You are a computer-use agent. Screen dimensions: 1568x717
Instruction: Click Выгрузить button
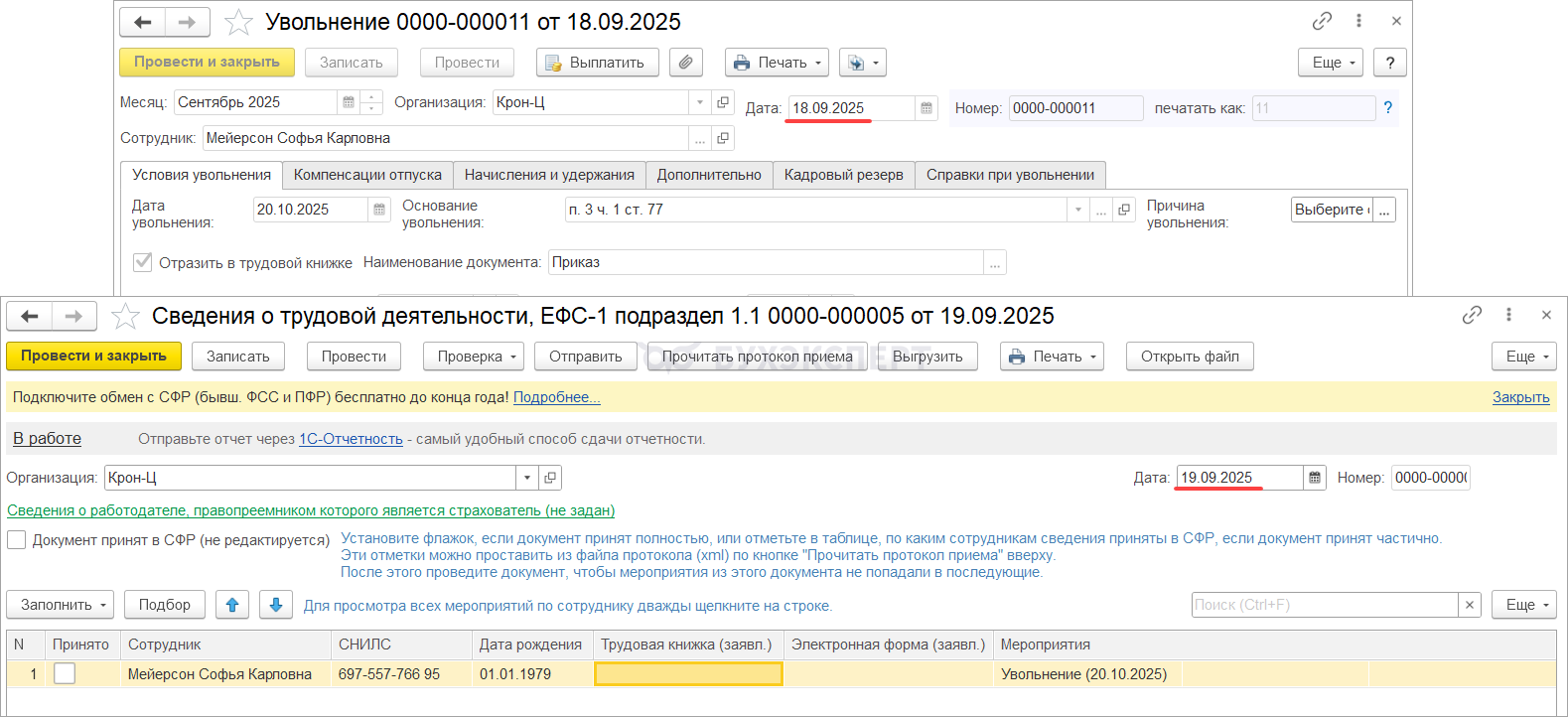coord(927,357)
